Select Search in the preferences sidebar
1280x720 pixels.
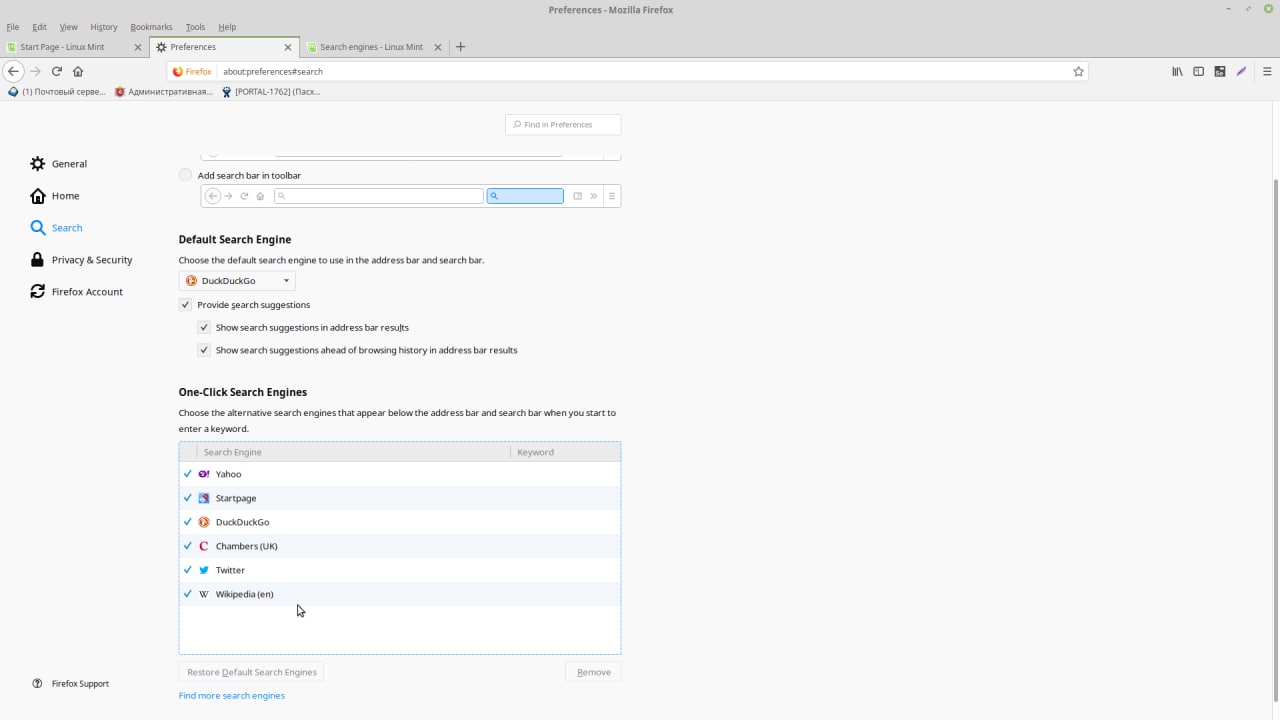click(56, 228)
